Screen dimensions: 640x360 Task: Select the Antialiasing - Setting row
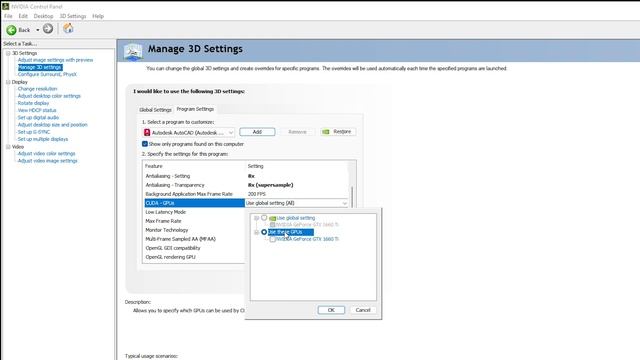[246, 176]
